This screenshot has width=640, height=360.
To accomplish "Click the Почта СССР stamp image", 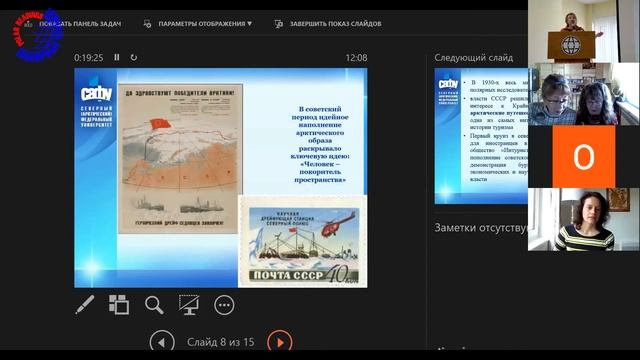I will 303,242.
